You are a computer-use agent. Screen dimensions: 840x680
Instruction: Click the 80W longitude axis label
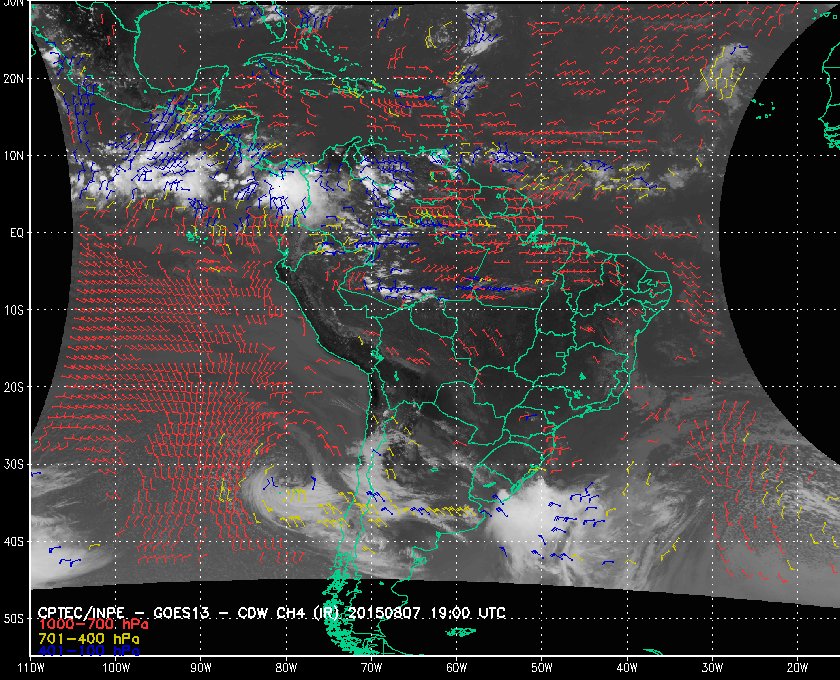tap(286, 667)
